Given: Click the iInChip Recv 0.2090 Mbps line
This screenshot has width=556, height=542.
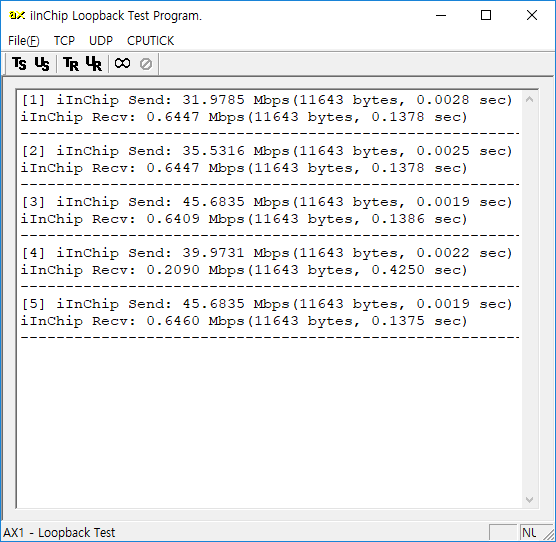Looking at the screenshot, I should (x=244, y=270).
